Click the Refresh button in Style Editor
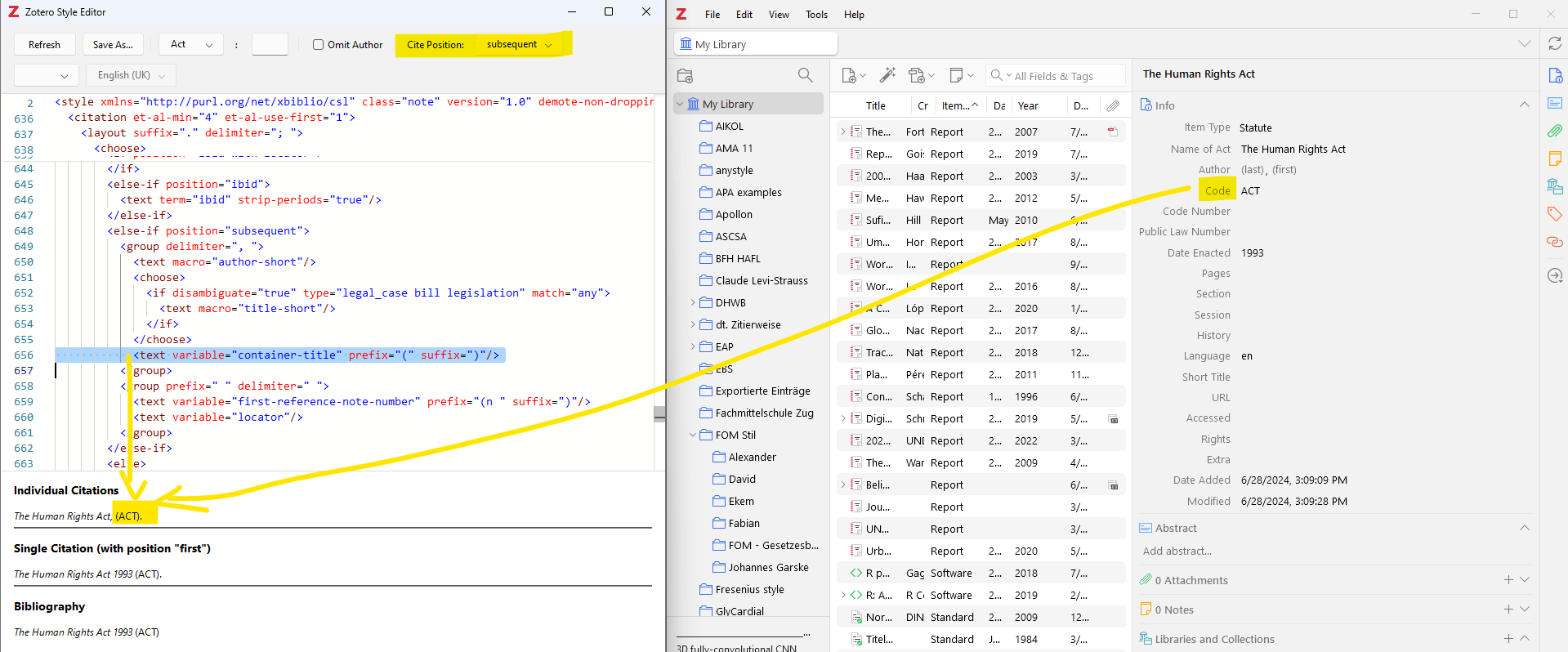Viewport: 1568px width, 652px height. coord(44,44)
